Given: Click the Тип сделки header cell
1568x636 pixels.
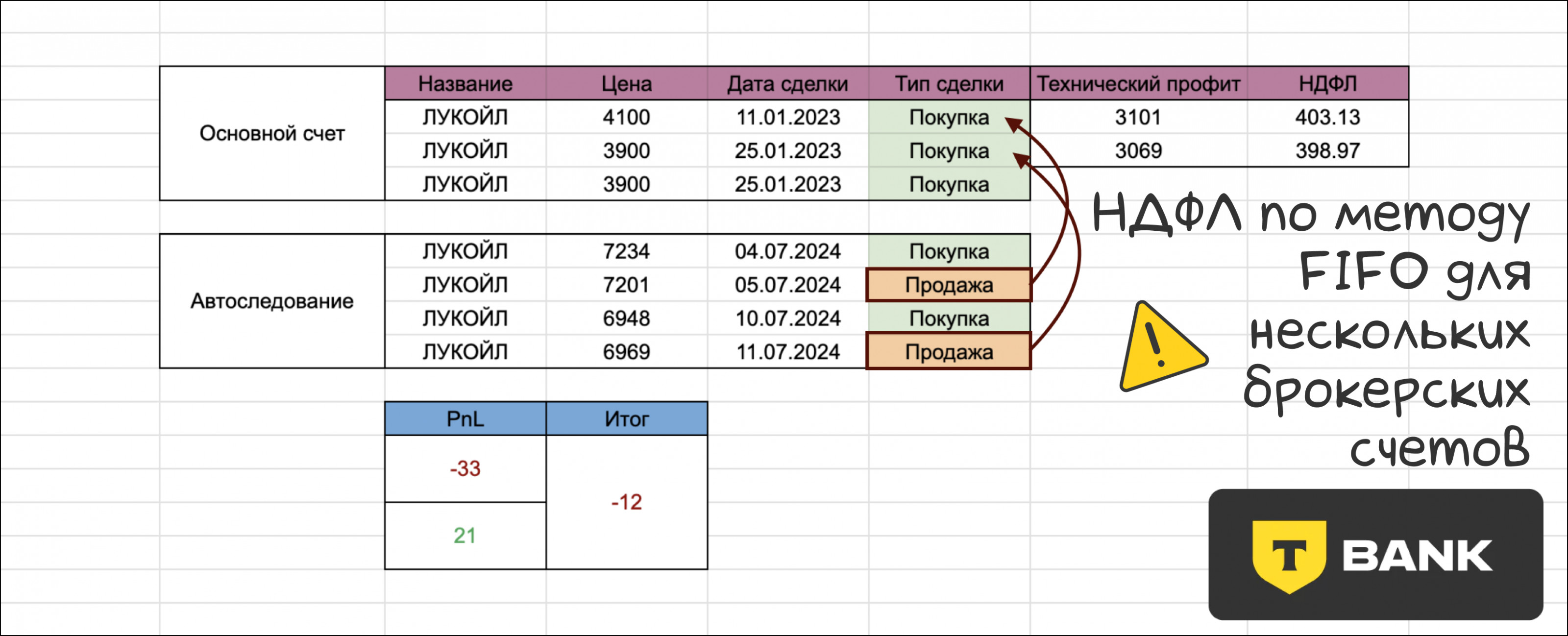Looking at the screenshot, I should tap(949, 83).
